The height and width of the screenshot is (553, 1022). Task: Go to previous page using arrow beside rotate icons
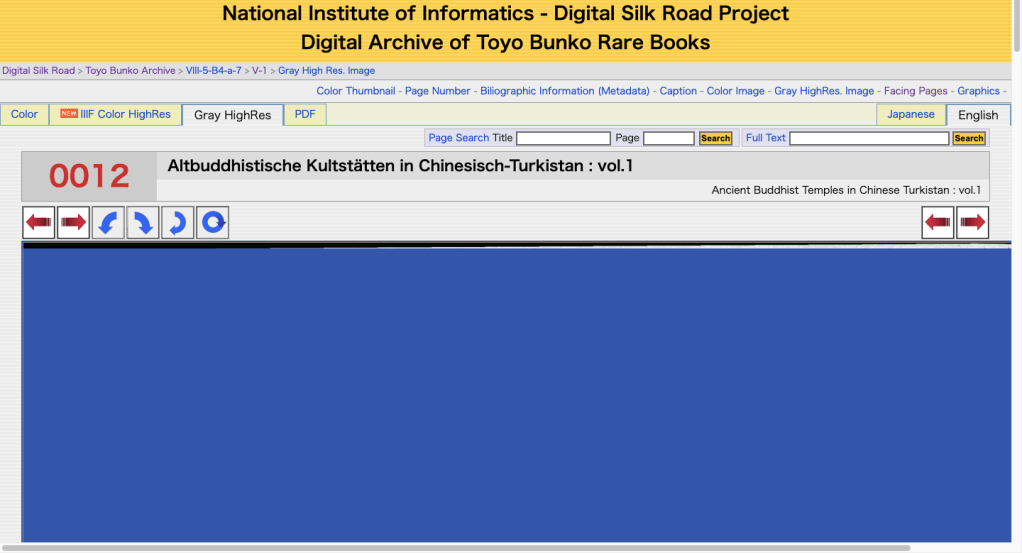pyautogui.click(x=39, y=222)
